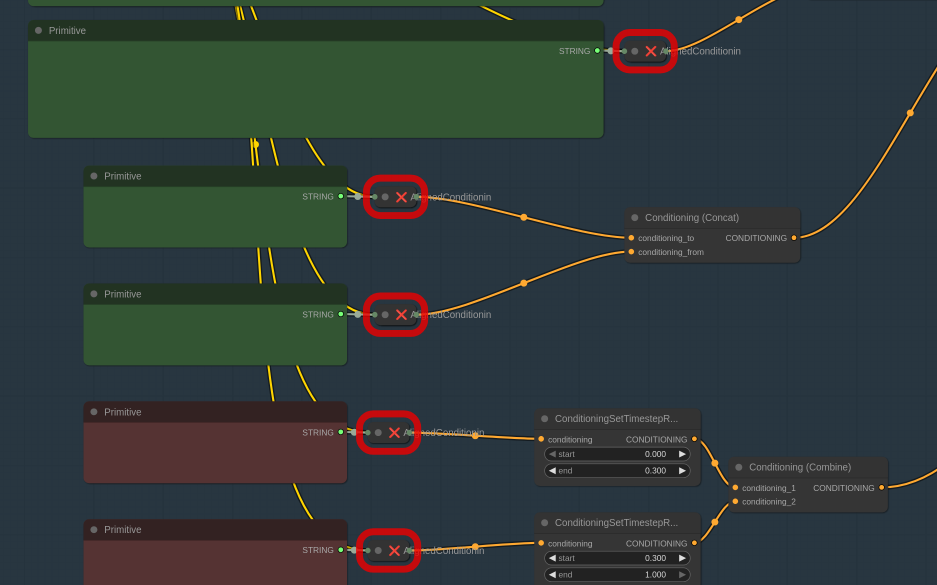Click the end 0.300 value field
This screenshot has width=937, height=585.
click(x=617, y=471)
